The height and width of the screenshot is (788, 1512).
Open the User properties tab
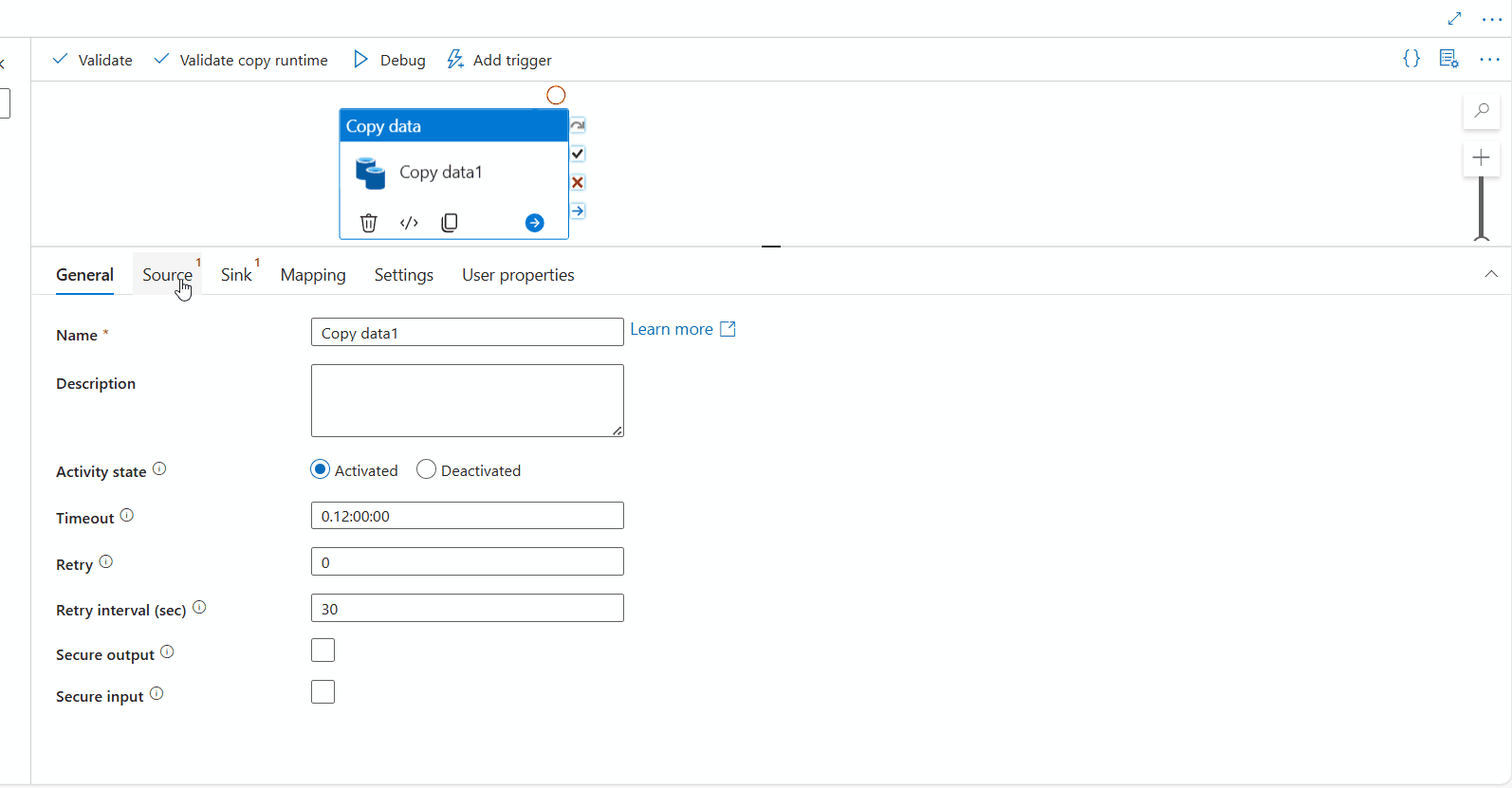[518, 275]
